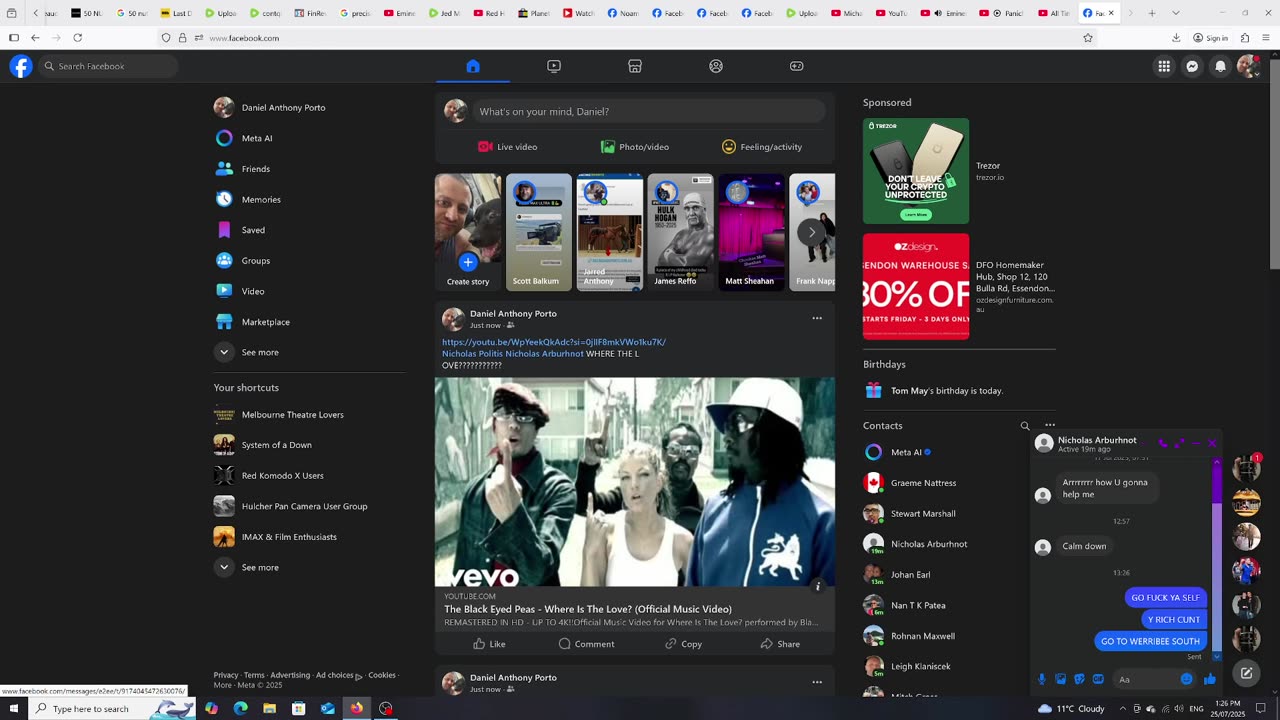Open Red Komodo X Users shortcut
The width and height of the screenshot is (1280, 720).
308,475
